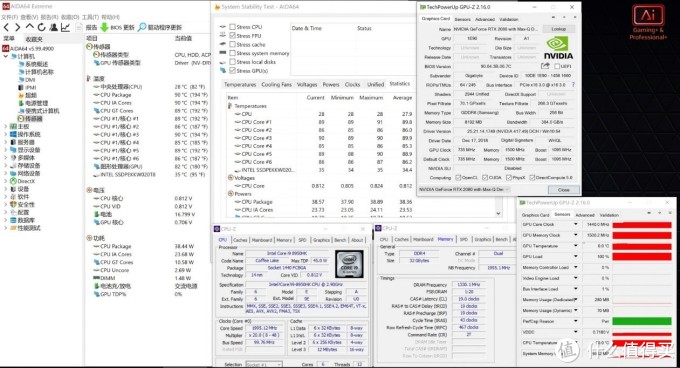Image resolution: width=680 pixels, height=368 pixels.
Task: Switch to the Voltages tab
Action: [x=307, y=85]
